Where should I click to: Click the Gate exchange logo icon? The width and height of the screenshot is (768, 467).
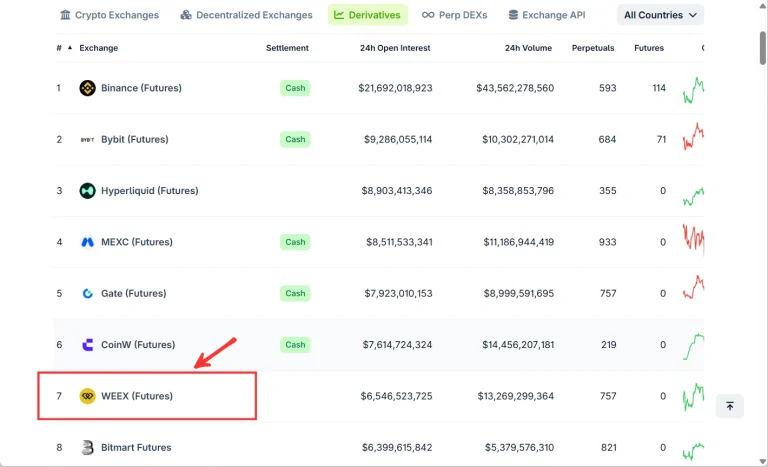(x=87, y=294)
